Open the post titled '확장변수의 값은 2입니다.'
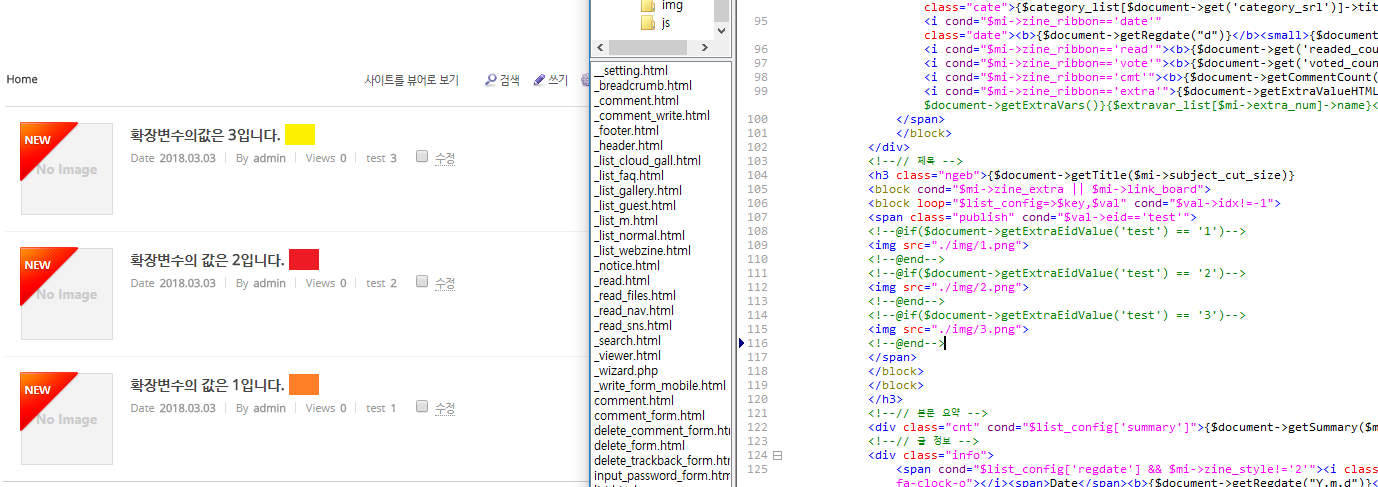The height and width of the screenshot is (487, 1378). click(207, 260)
